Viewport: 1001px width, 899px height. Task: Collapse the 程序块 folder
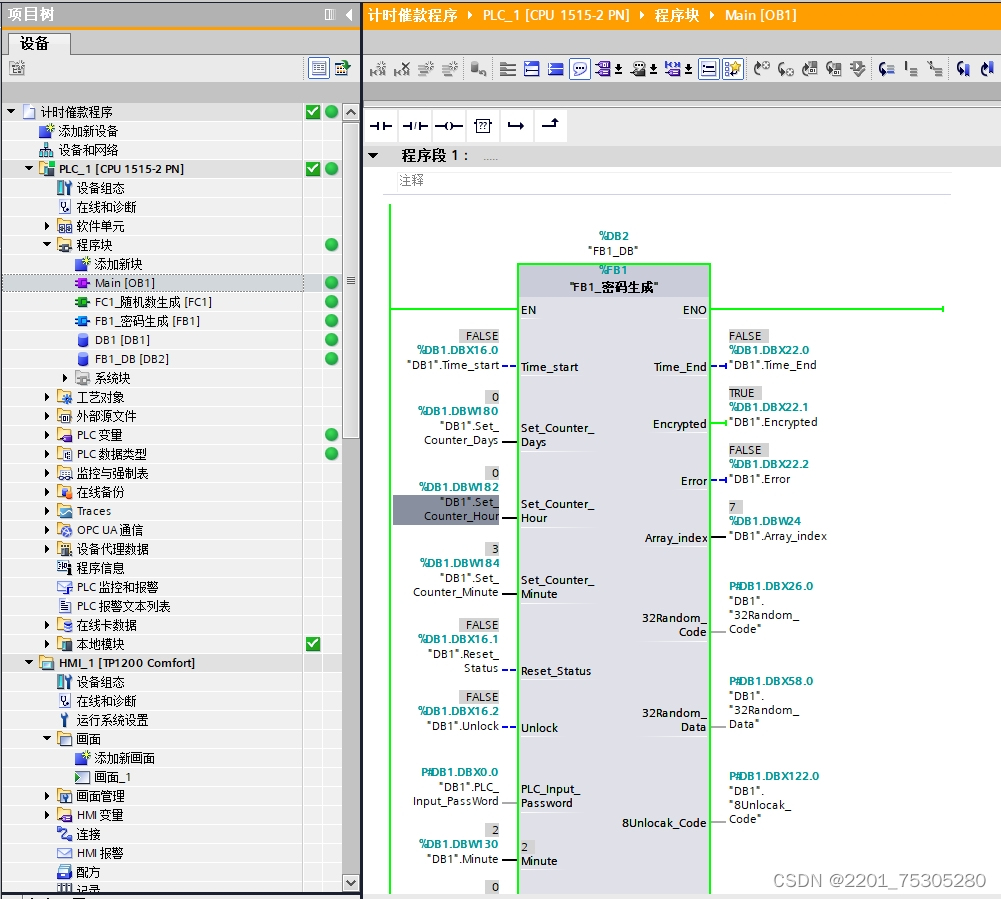[x=47, y=245]
